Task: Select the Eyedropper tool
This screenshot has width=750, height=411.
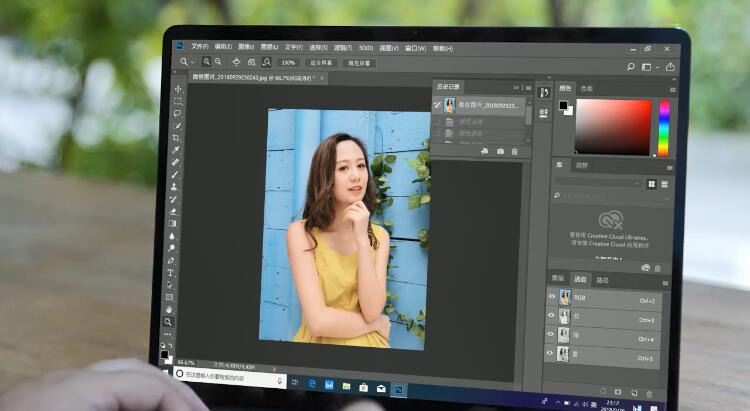Action: tap(176, 150)
